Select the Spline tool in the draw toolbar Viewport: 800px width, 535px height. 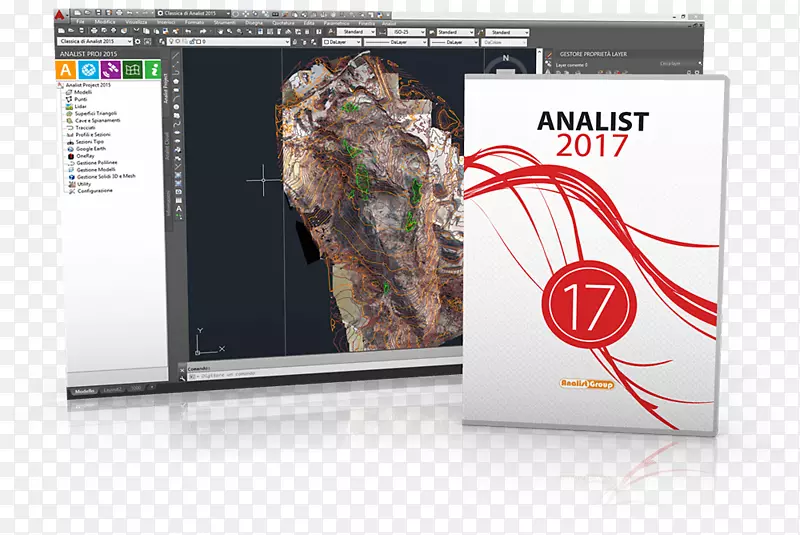(178, 124)
